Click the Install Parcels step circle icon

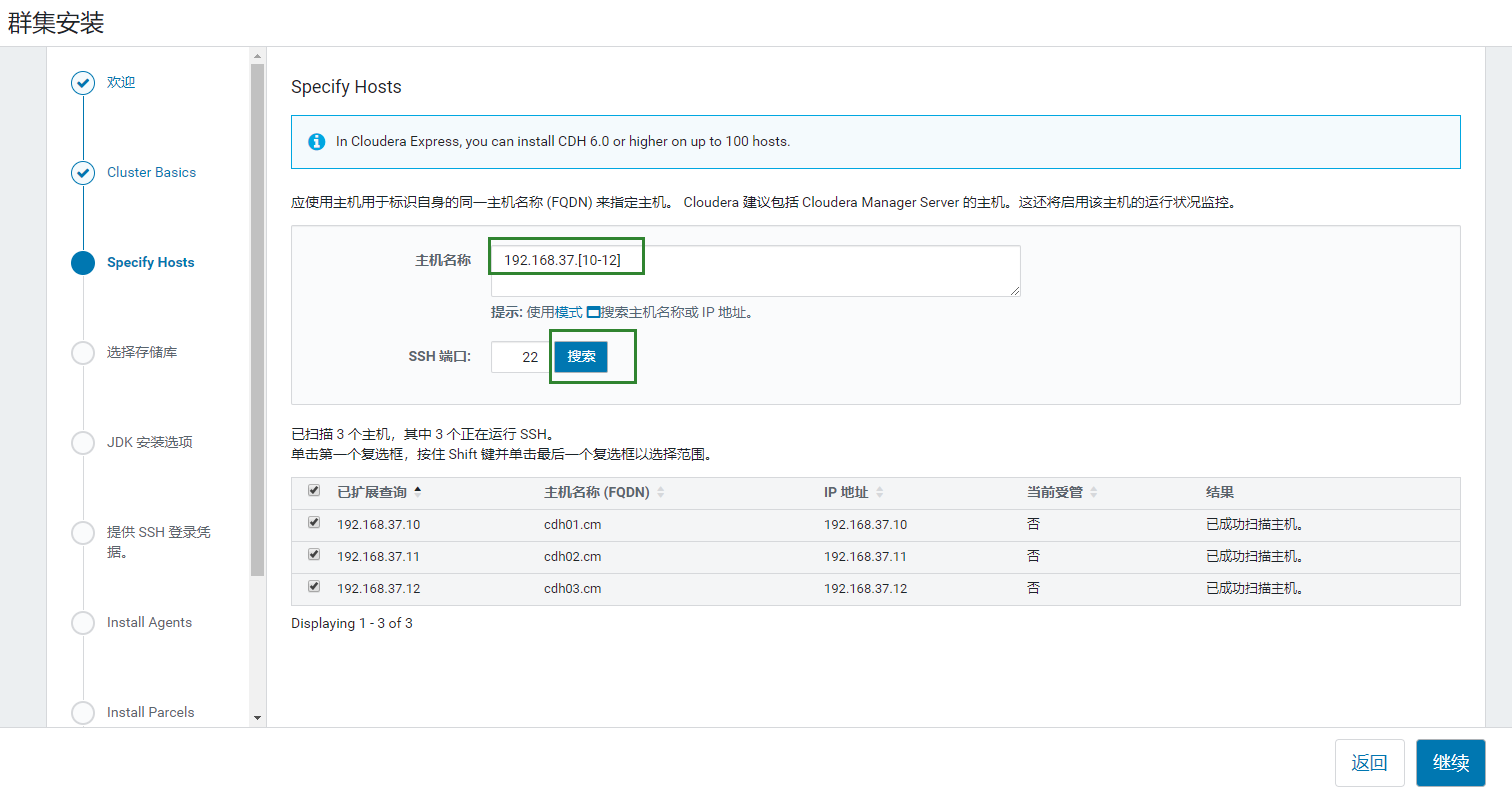click(x=83, y=713)
